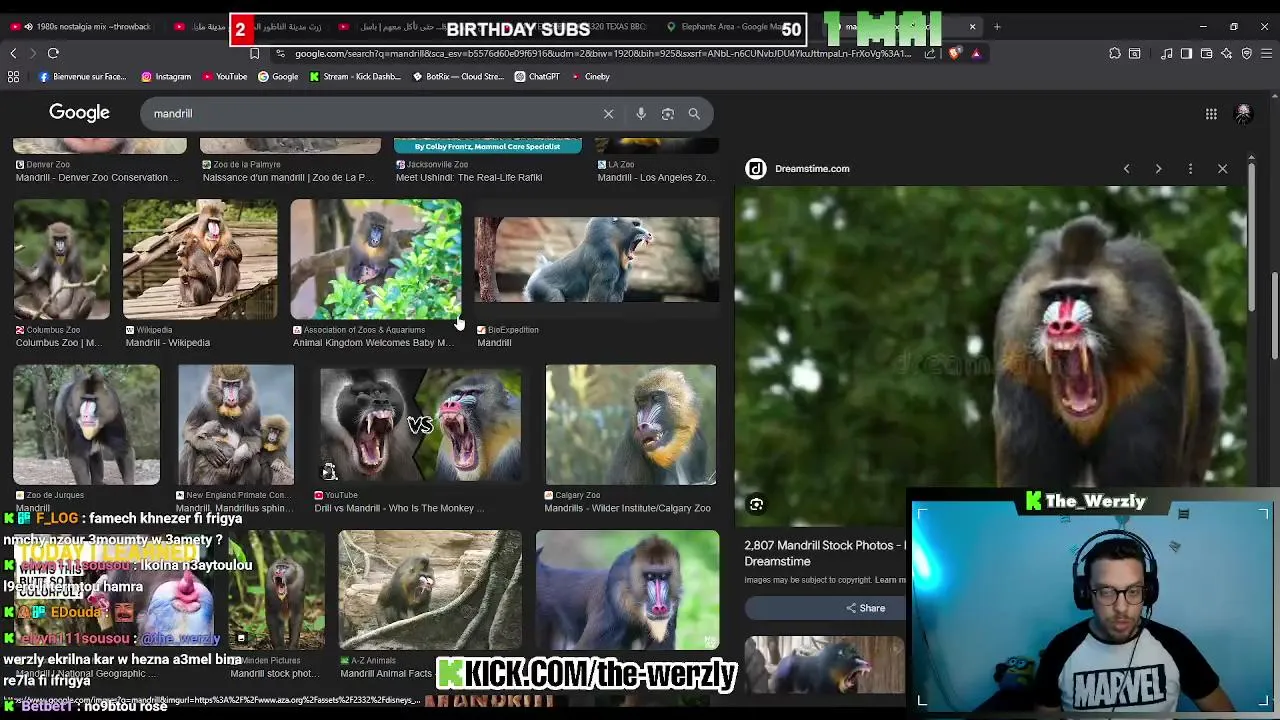Open BioExpedition roaring mandrill thumbnail
This screenshot has width=1280, height=720.
pyautogui.click(x=597, y=259)
